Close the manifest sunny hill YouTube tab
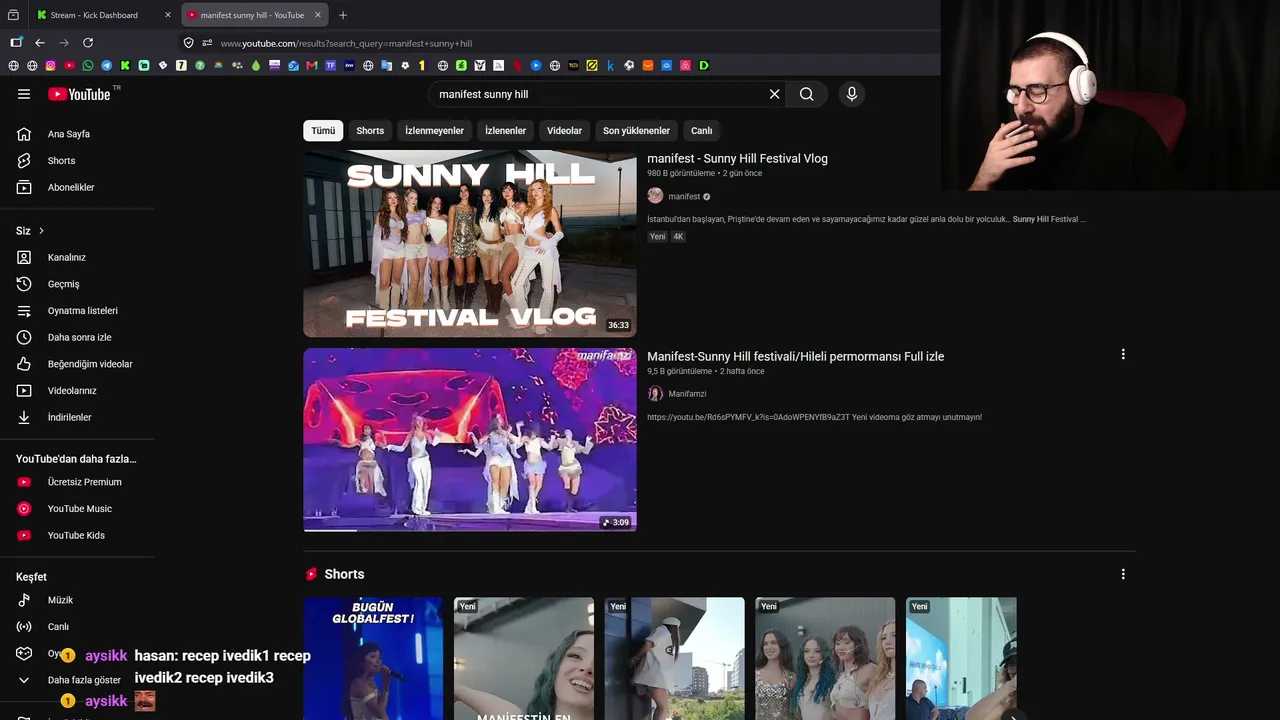1280x720 pixels. [318, 15]
